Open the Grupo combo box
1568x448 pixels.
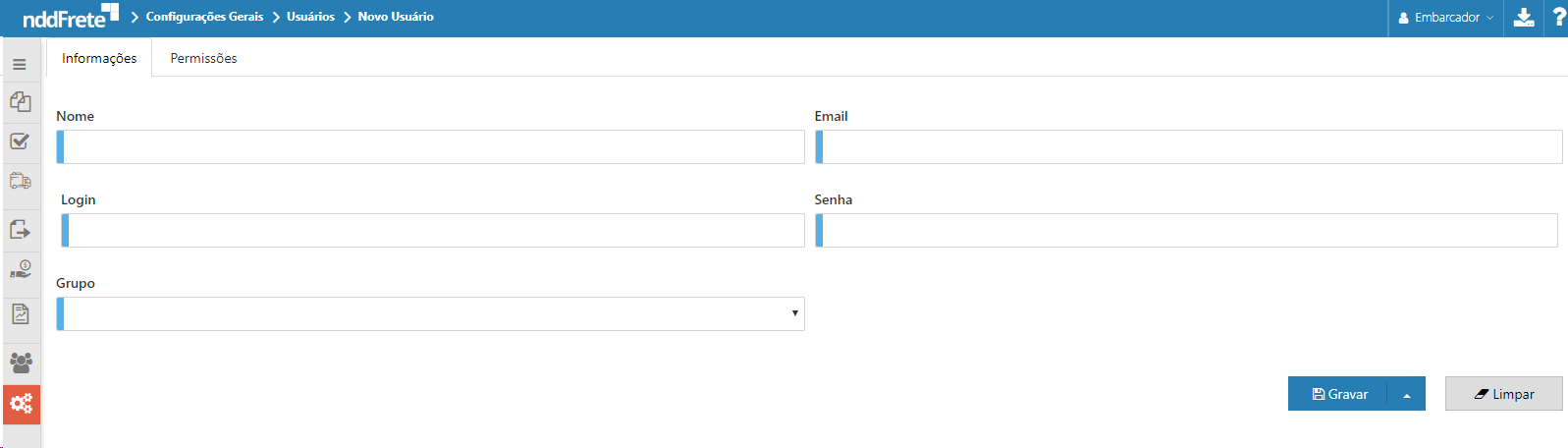(x=431, y=314)
